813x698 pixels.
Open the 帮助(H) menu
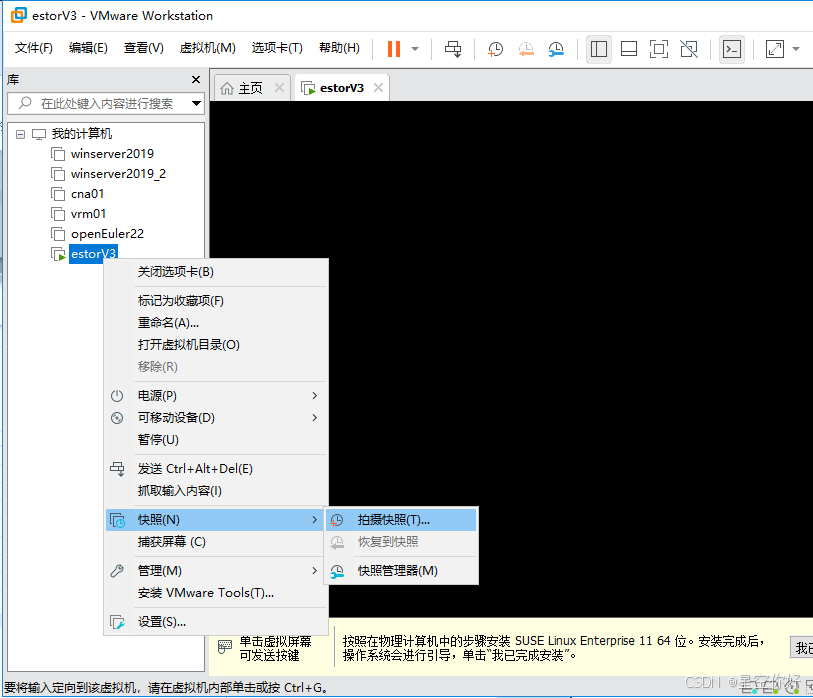pos(339,48)
